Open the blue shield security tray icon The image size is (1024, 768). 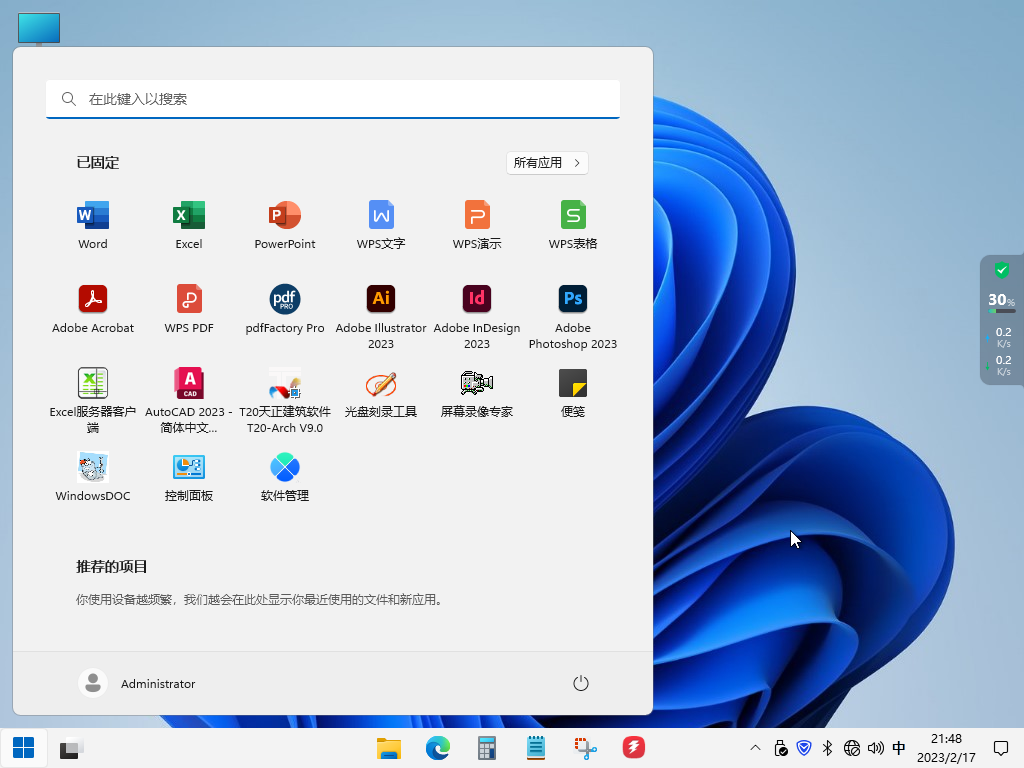pos(804,748)
